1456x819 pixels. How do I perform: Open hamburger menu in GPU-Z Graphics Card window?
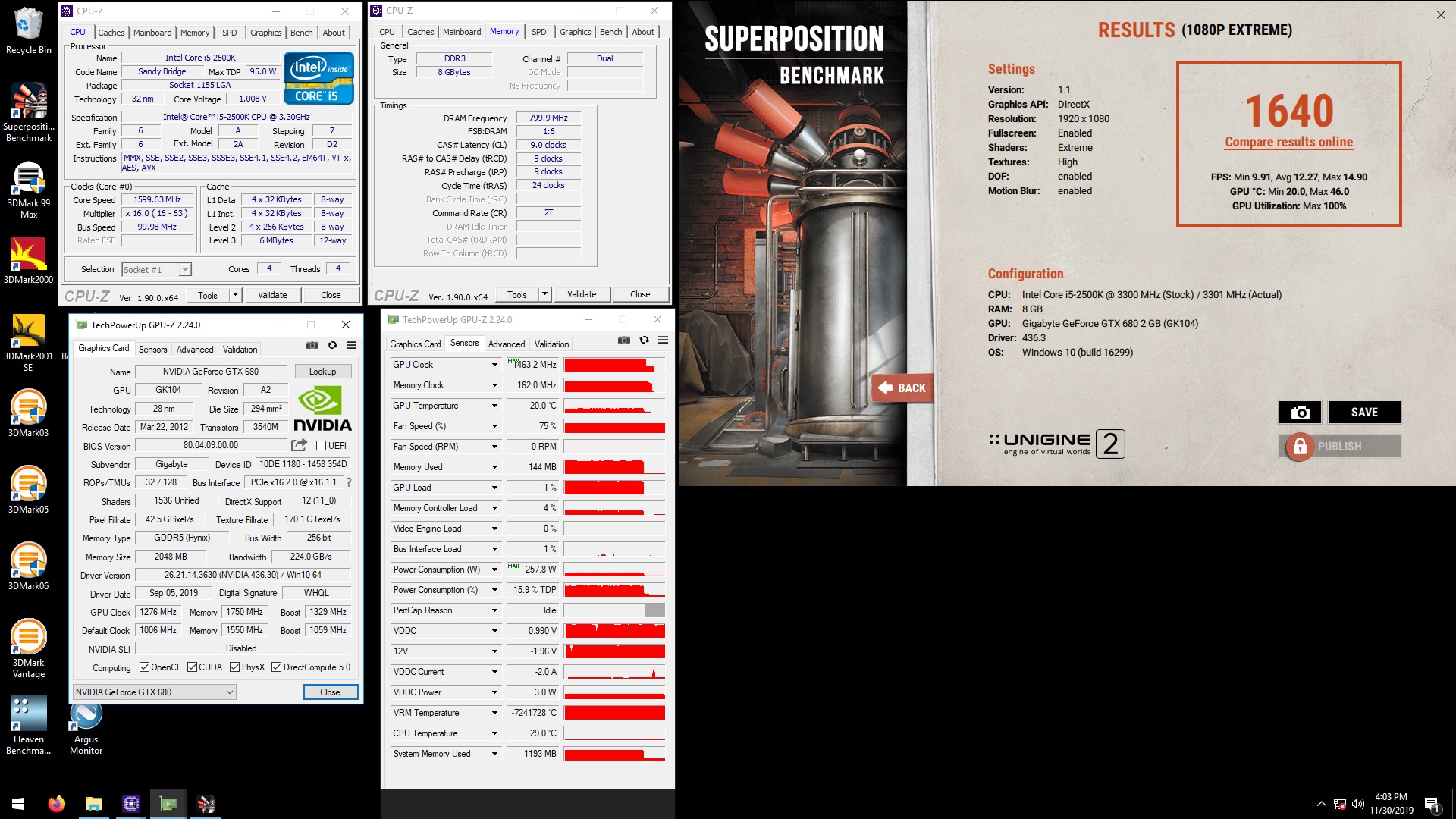[352, 345]
